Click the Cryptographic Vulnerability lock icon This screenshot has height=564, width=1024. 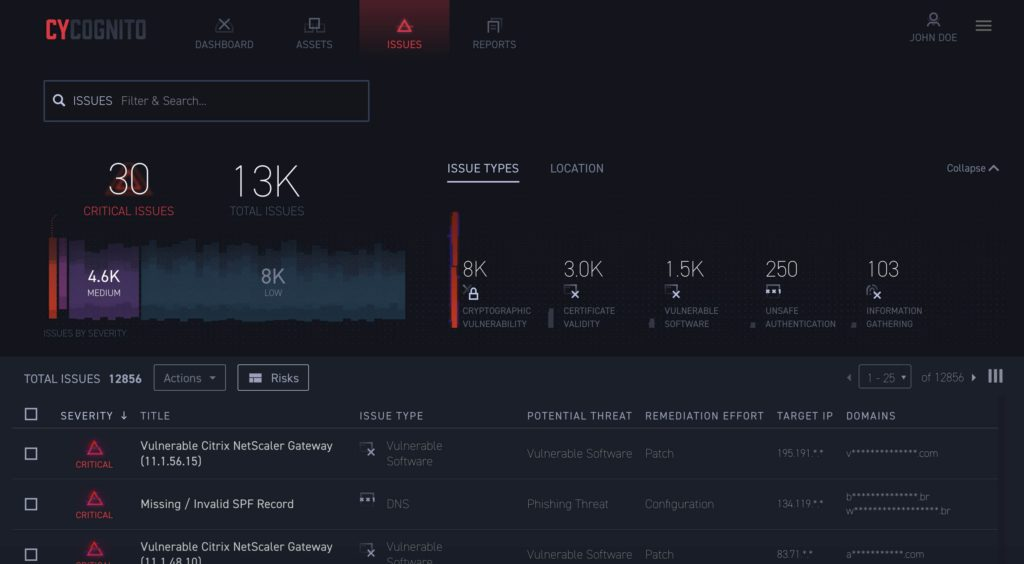coord(472,293)
